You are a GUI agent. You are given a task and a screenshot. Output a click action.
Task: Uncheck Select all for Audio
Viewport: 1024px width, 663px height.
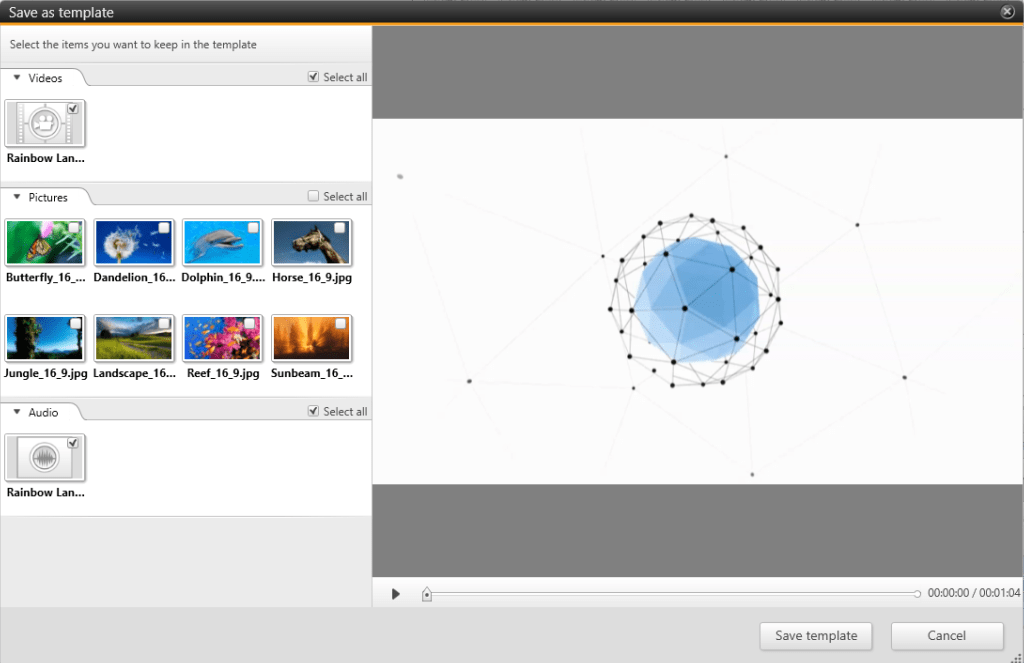pos(314,411)
